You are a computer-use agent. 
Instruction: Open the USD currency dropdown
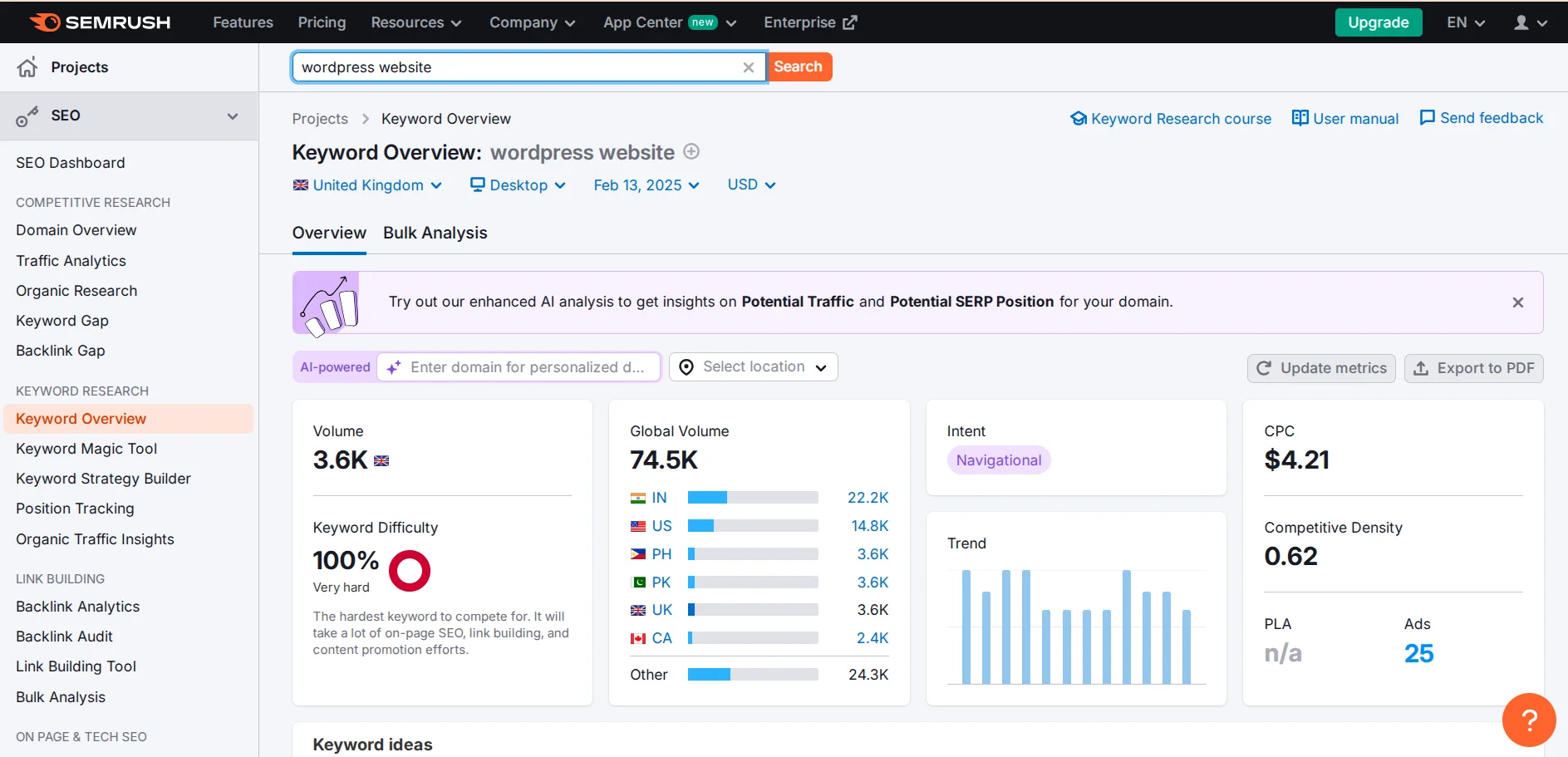751,184
